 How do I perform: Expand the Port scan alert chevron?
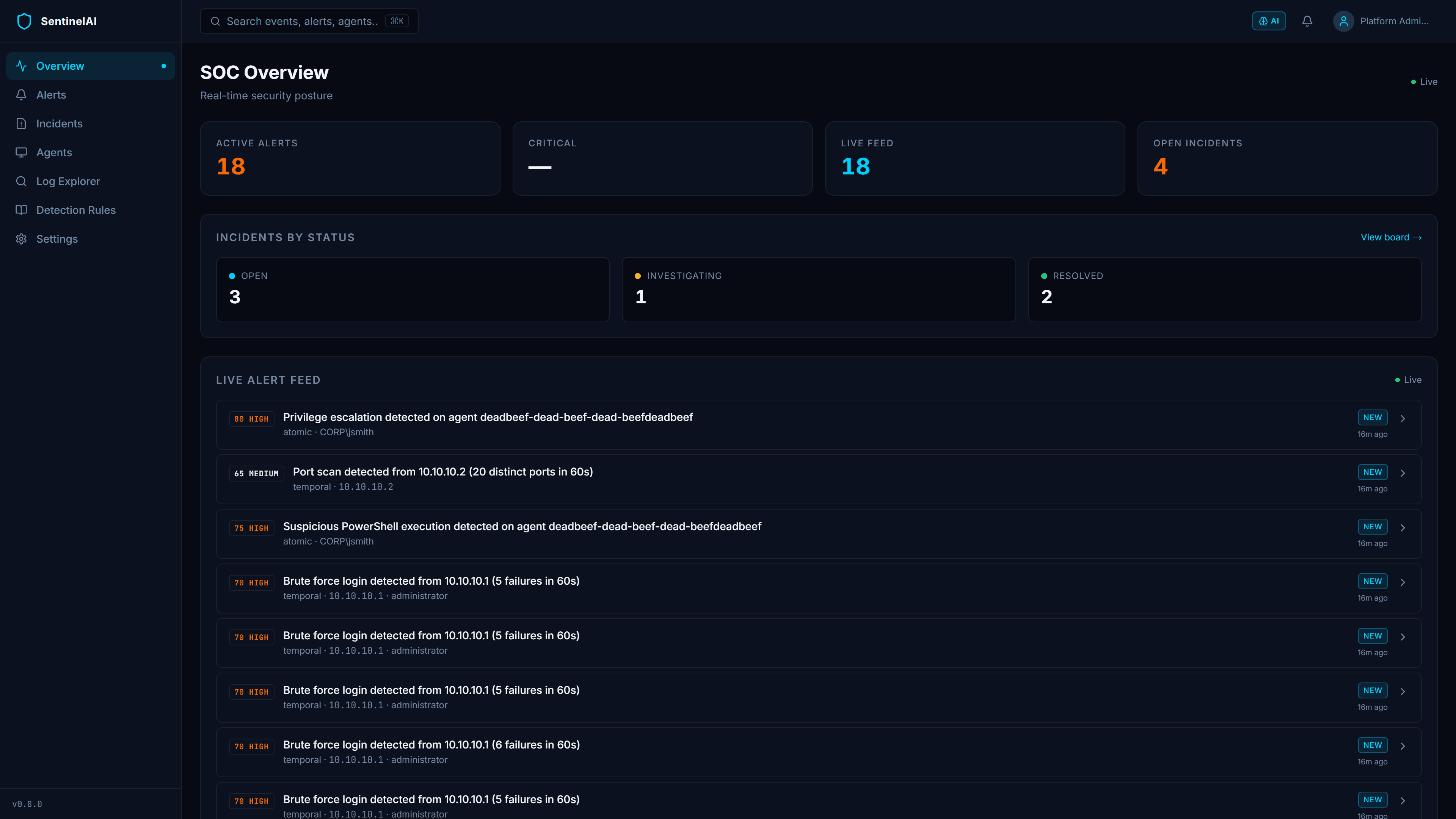tap(1403, 473)
